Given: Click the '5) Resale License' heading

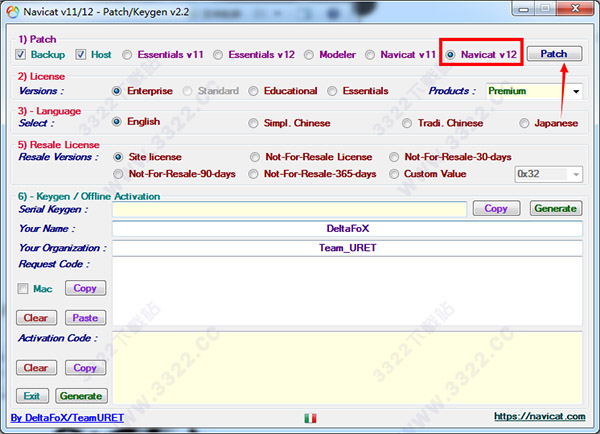Looking at the screenshot, I should click(59, 145).
